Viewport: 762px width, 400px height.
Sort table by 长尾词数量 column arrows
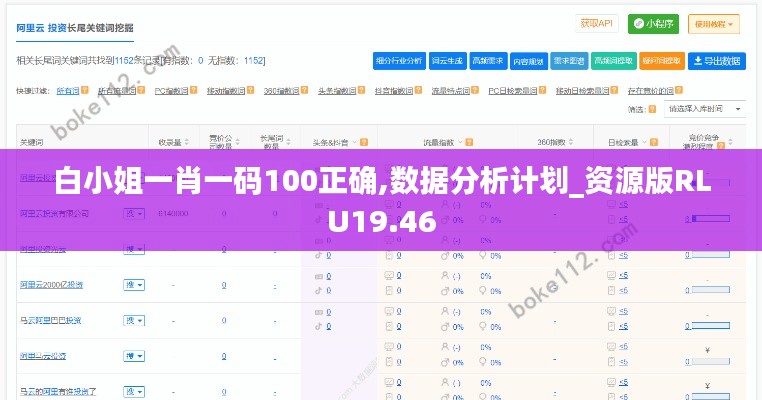coord(289,142)
